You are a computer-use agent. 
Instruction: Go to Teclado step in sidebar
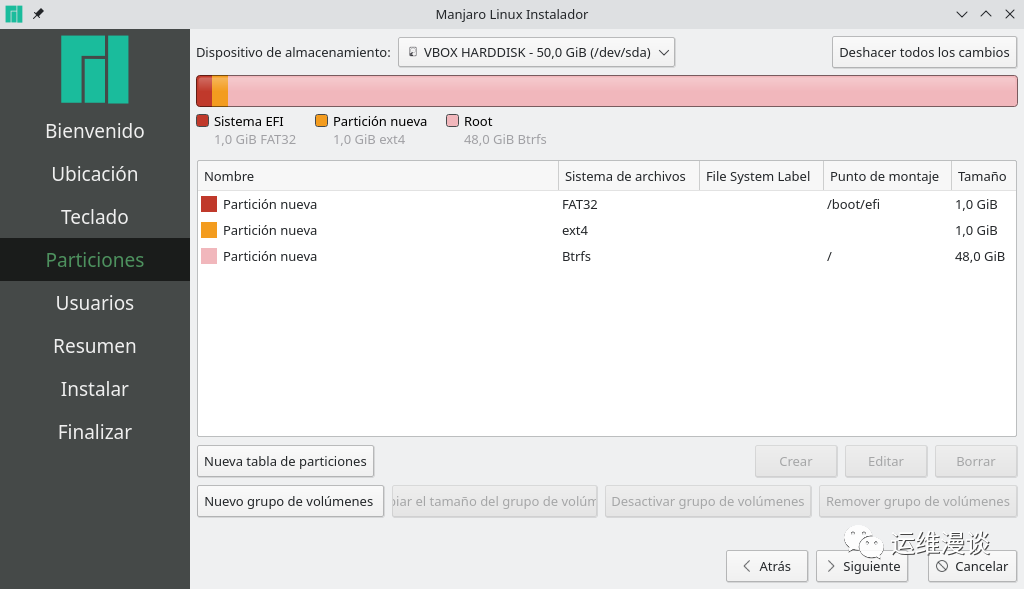coord(95,217)
